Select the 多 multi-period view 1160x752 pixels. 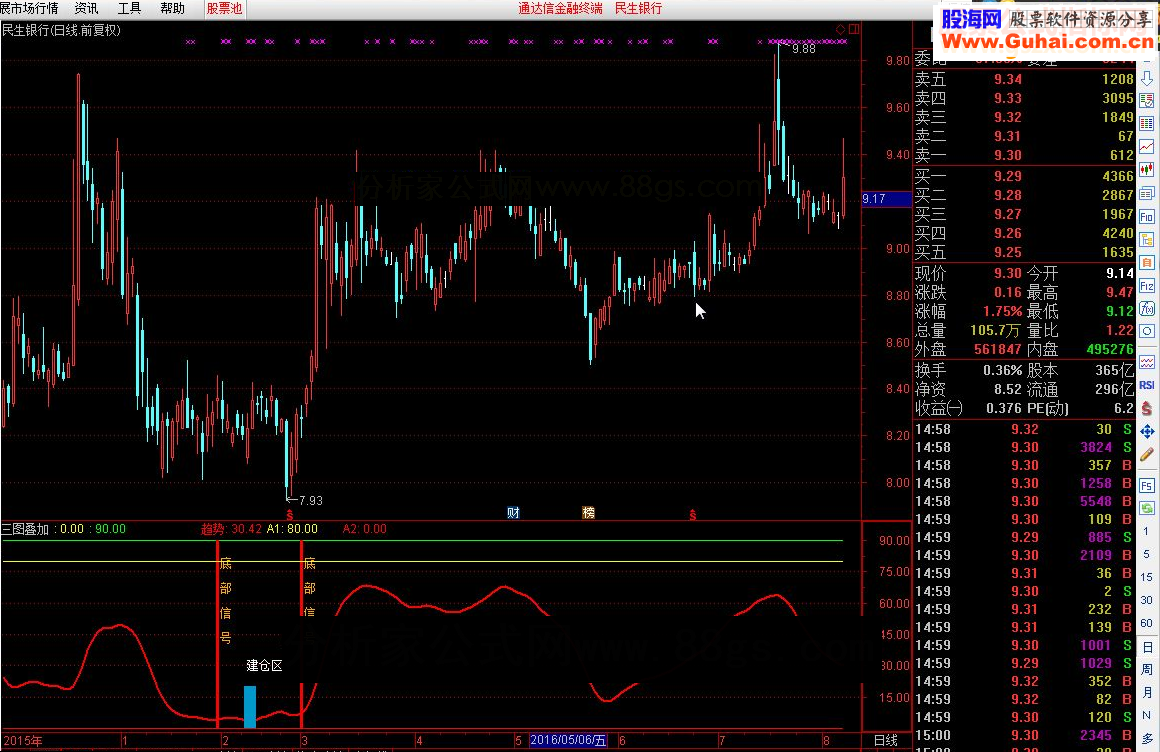(x=1147, y=739)
